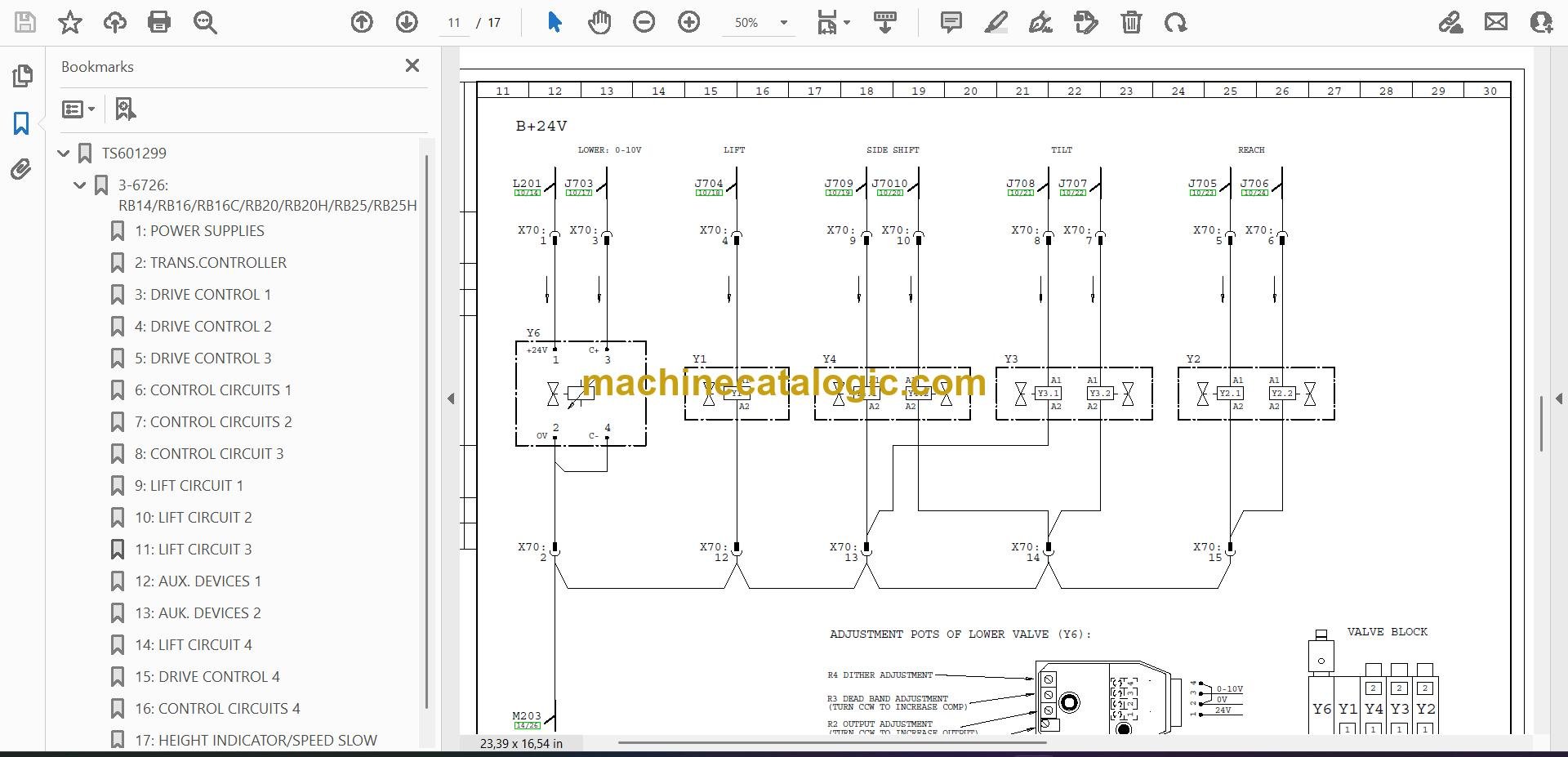Print the document
Screen dimensions: 1568x757
tap(159, 22)
